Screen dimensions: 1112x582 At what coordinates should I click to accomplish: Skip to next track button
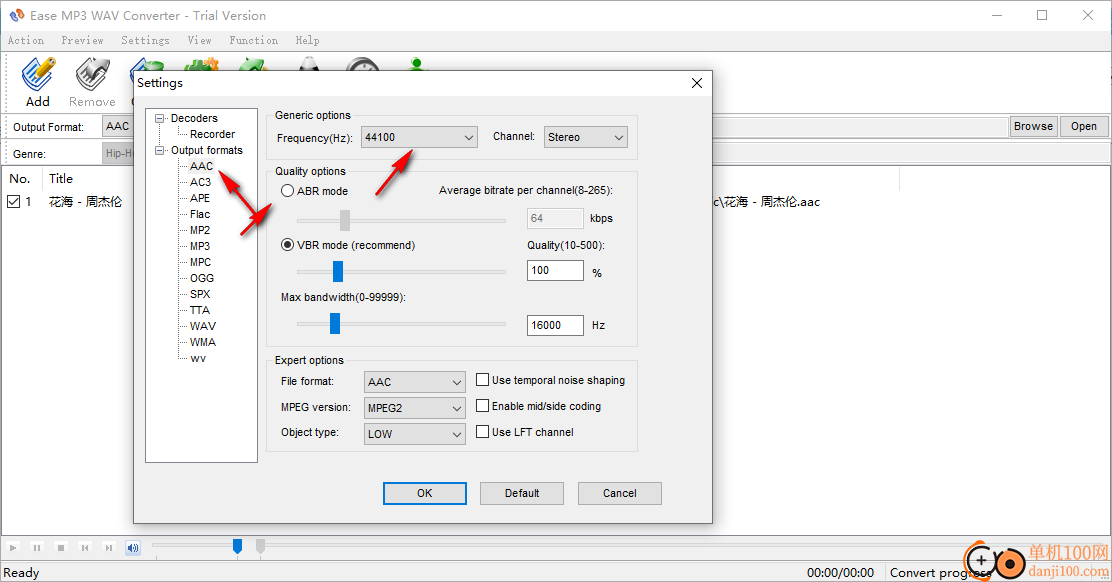(109, 547)
